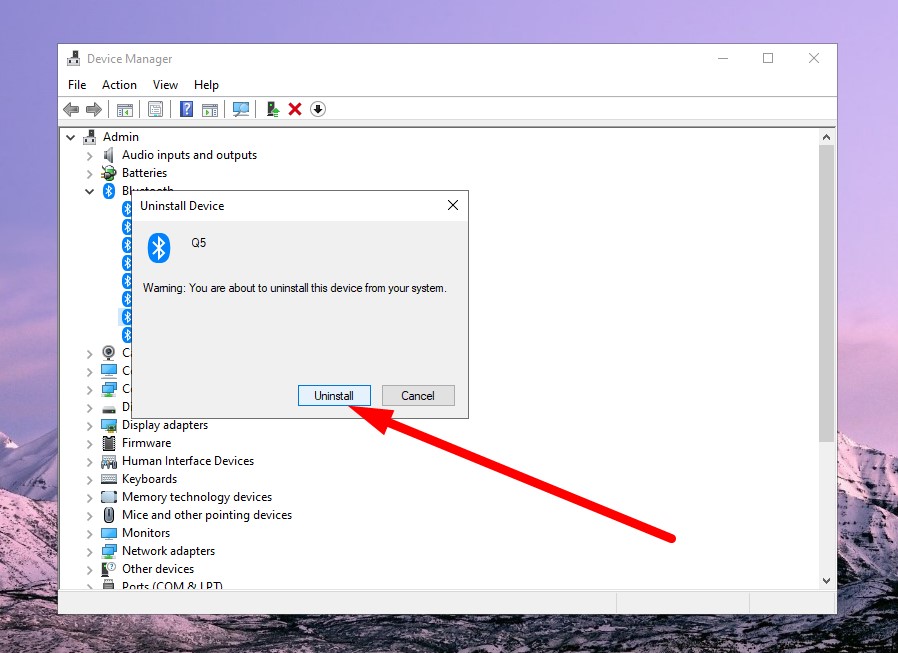Click the Properties toolbar icon
Screen dimensions: 898x653
(155, 109)
